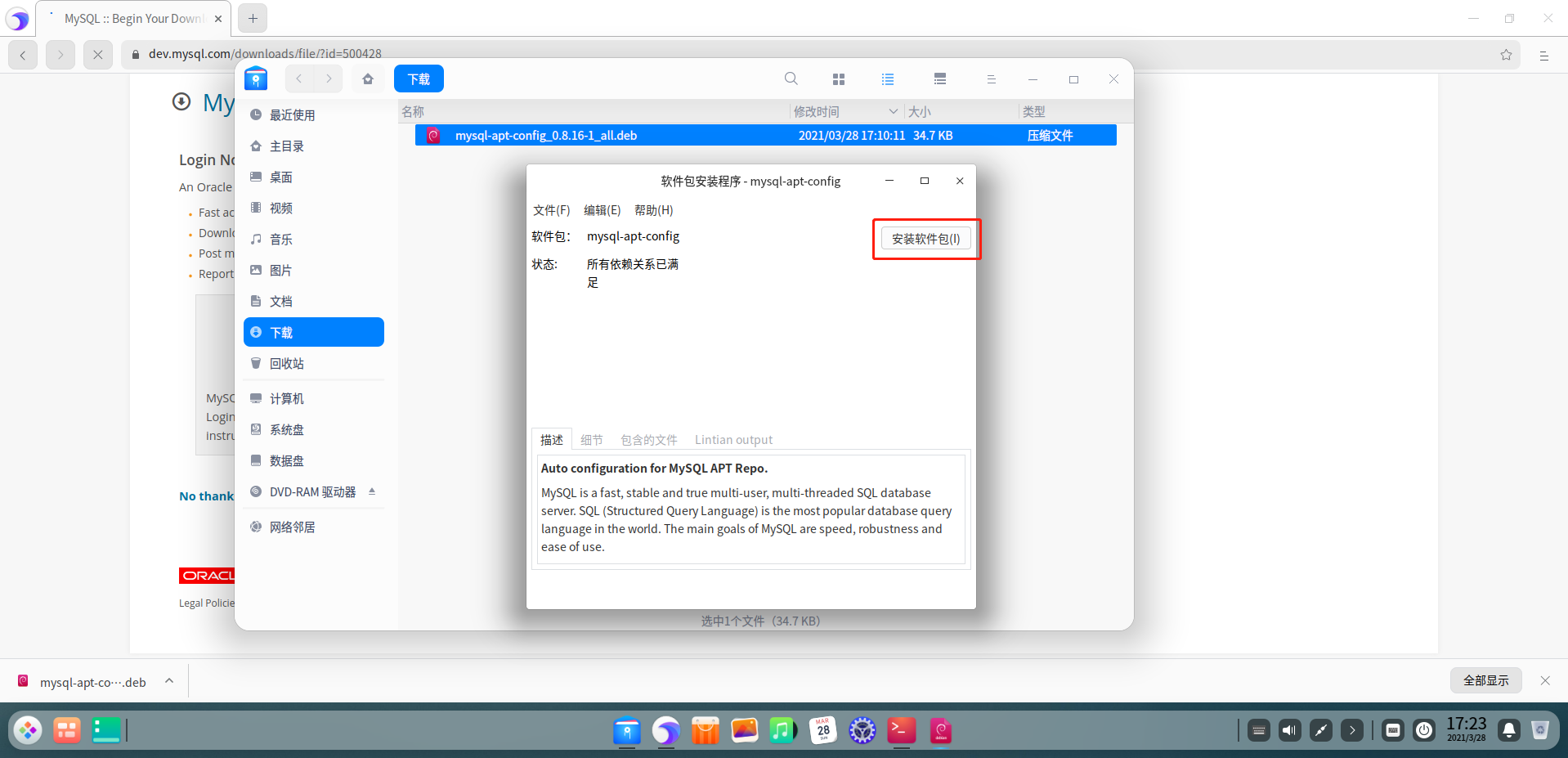Image resolution: width=1568 pixels, height=758 pixels.
Task: Open the photo album dock icon
Action: click(x=744, y=730)
